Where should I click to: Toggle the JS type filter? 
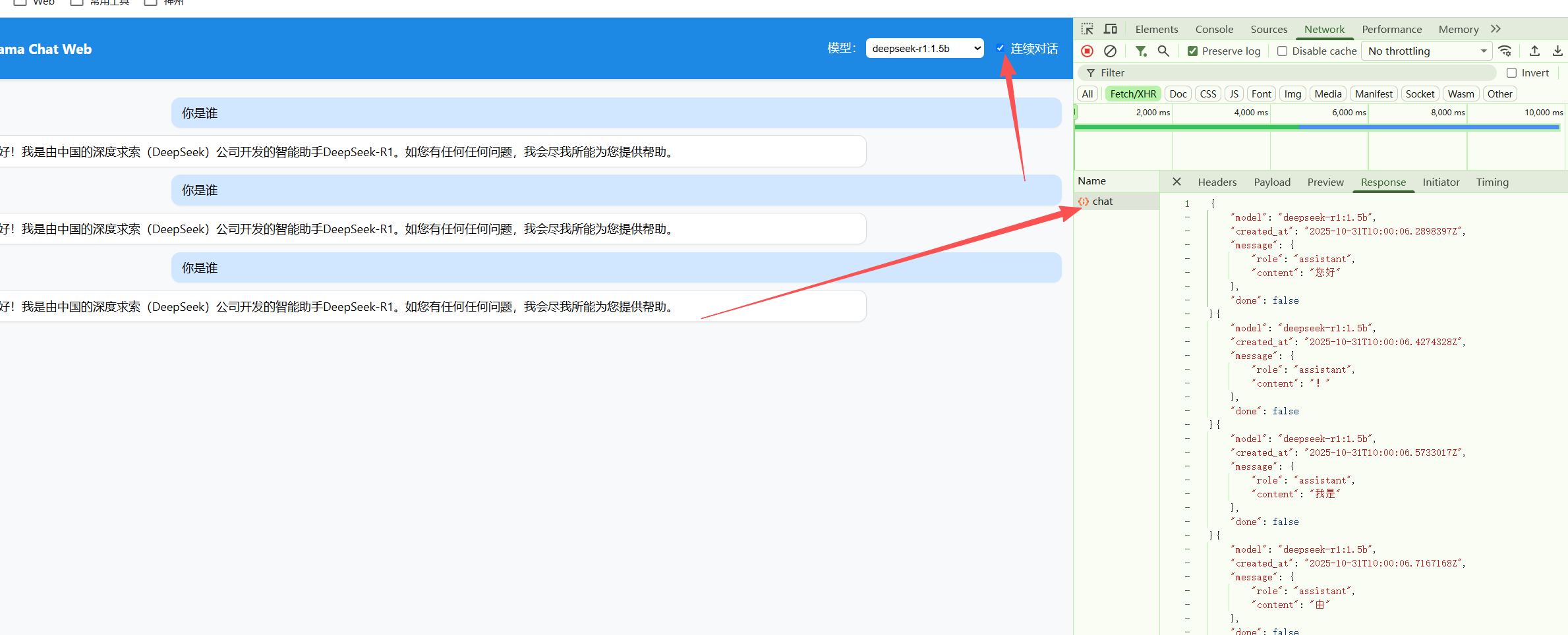tap(1234, 94)
